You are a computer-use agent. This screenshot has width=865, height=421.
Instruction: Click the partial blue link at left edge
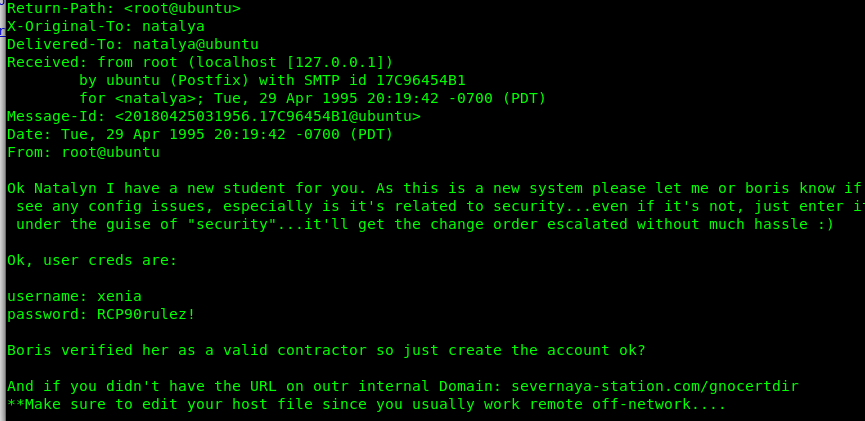pos(2,31)
